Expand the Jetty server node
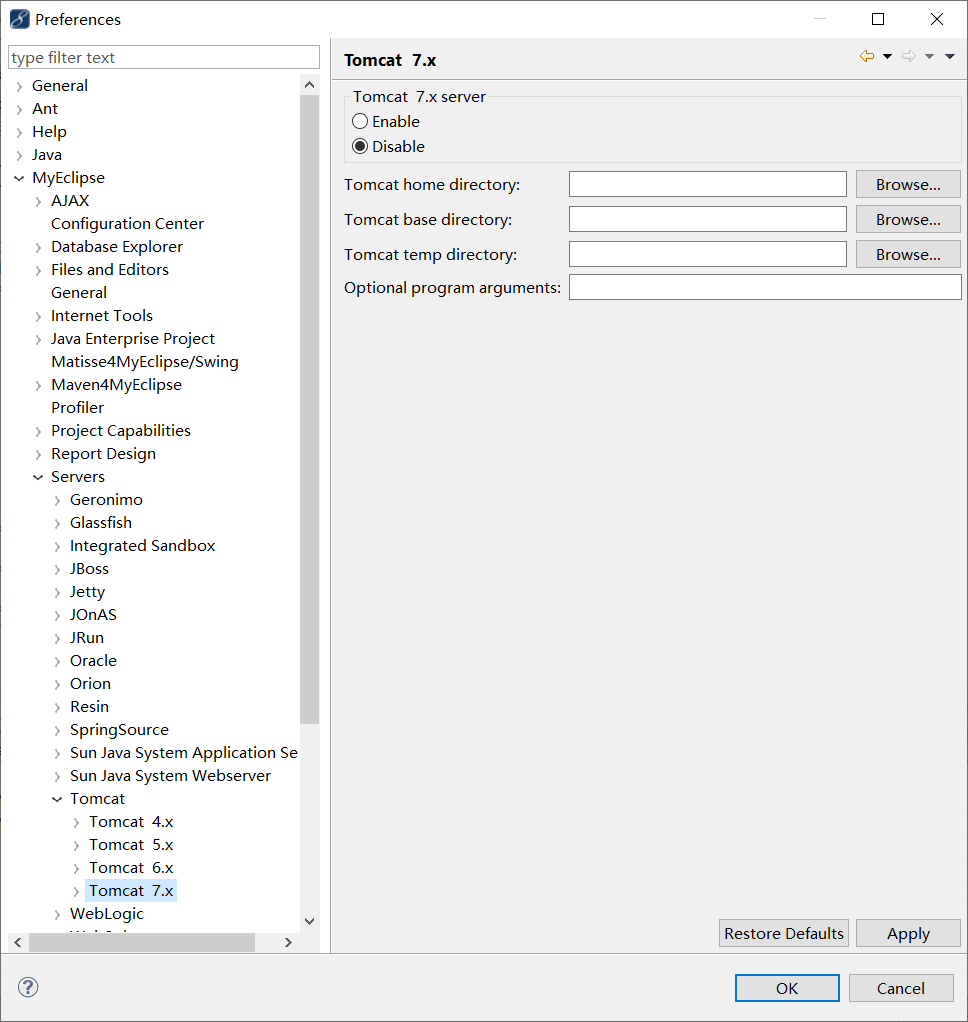Viewport: 968px width, 1022px height. point(57,592)
